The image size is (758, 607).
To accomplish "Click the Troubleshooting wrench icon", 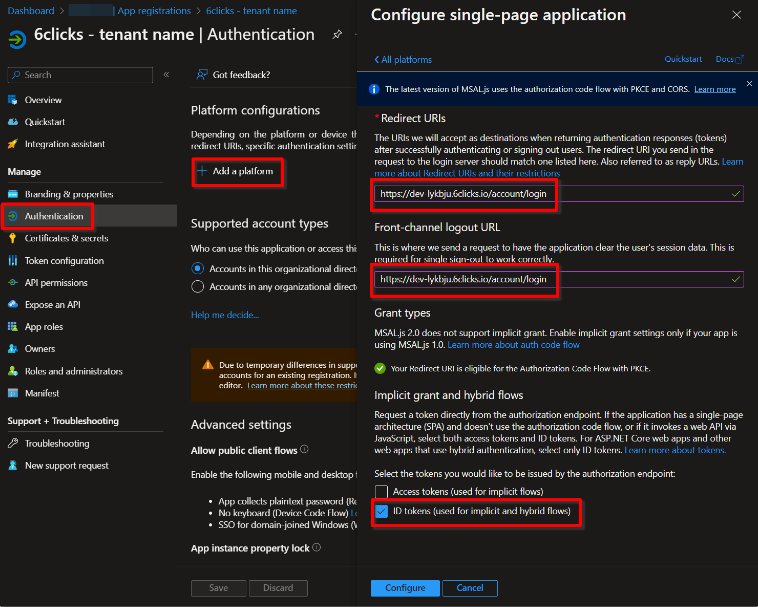I will pyautogui.click(x=13, y=443).
